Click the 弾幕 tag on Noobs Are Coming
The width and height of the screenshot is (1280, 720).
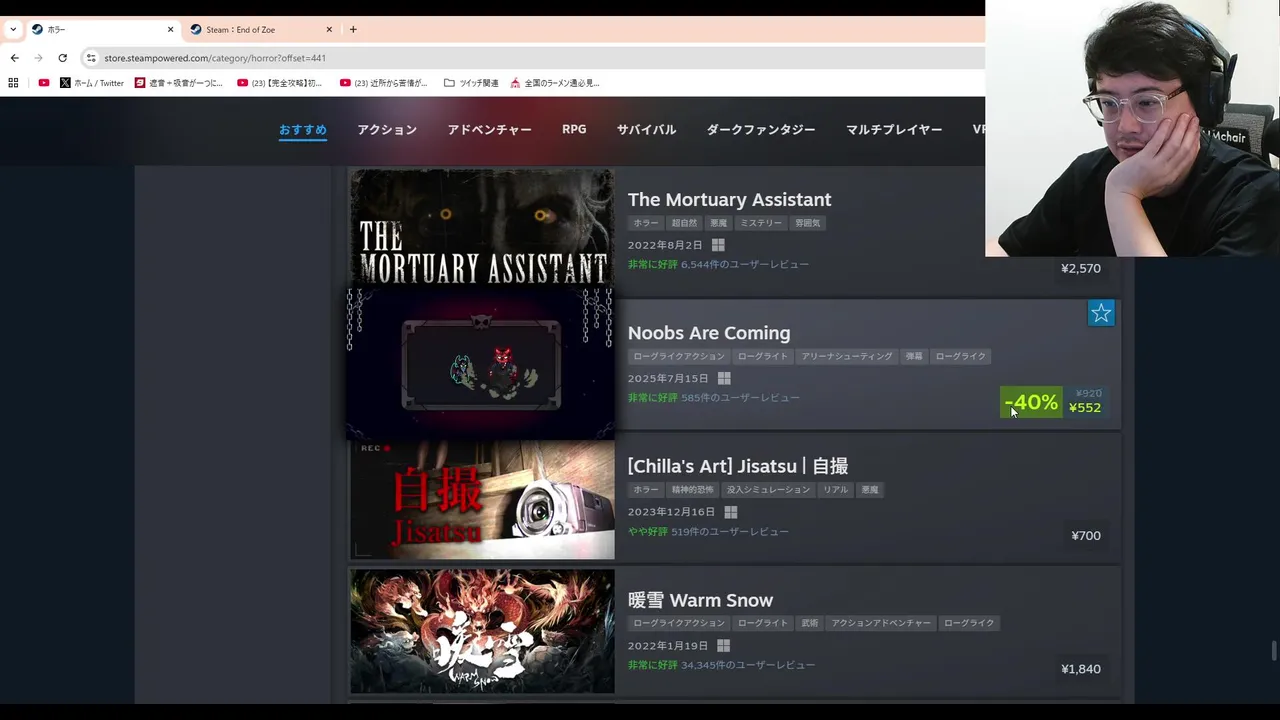[x=914, y=356]
